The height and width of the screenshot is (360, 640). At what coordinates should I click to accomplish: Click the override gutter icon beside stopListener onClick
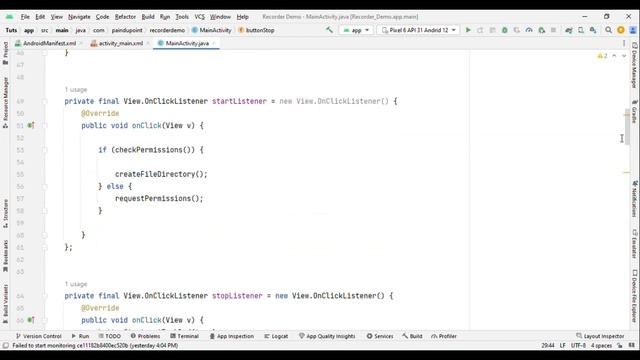31,320
